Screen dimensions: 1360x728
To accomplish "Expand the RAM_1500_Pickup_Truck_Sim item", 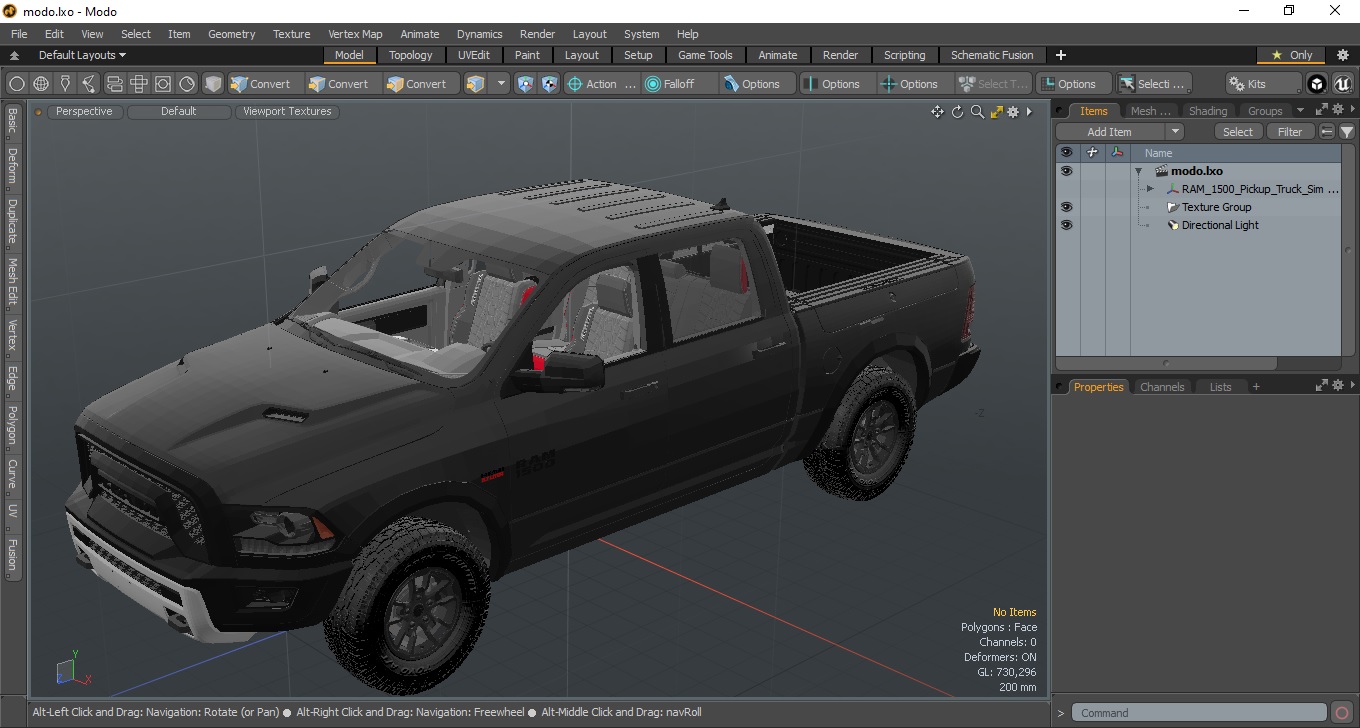I will [1150, 189].
